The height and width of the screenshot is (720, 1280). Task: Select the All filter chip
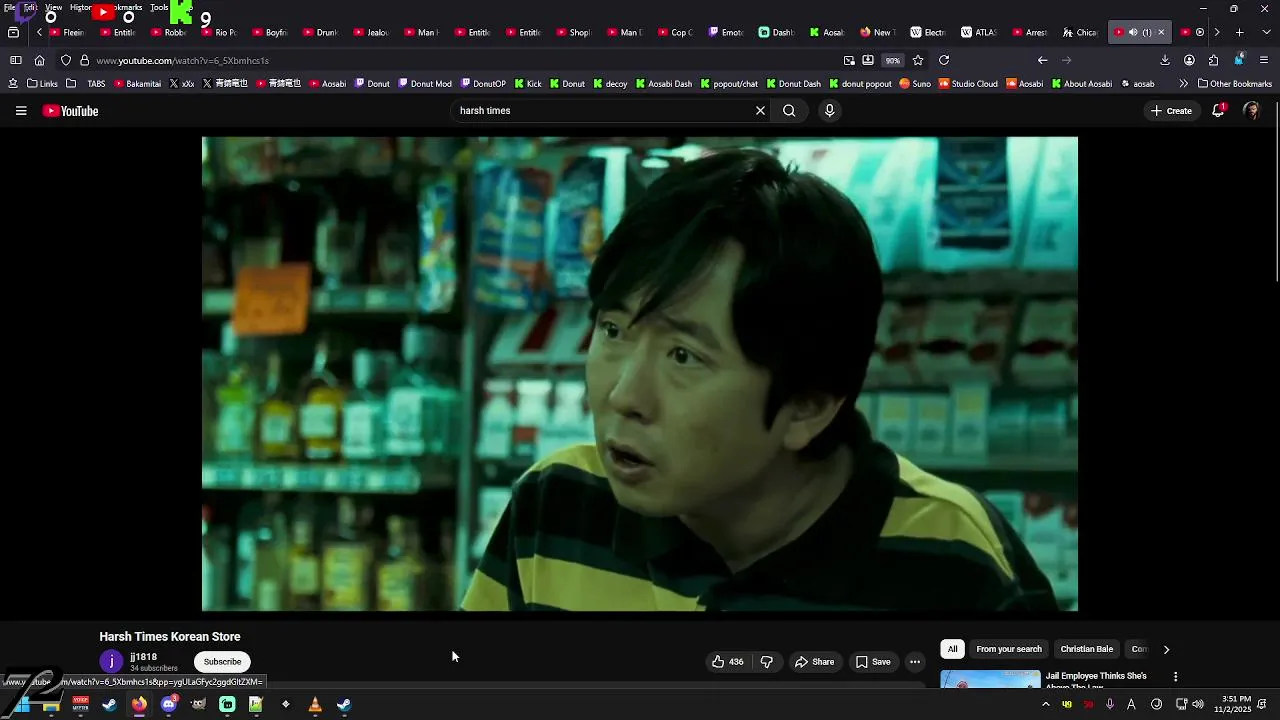click(x=952, y=649)
